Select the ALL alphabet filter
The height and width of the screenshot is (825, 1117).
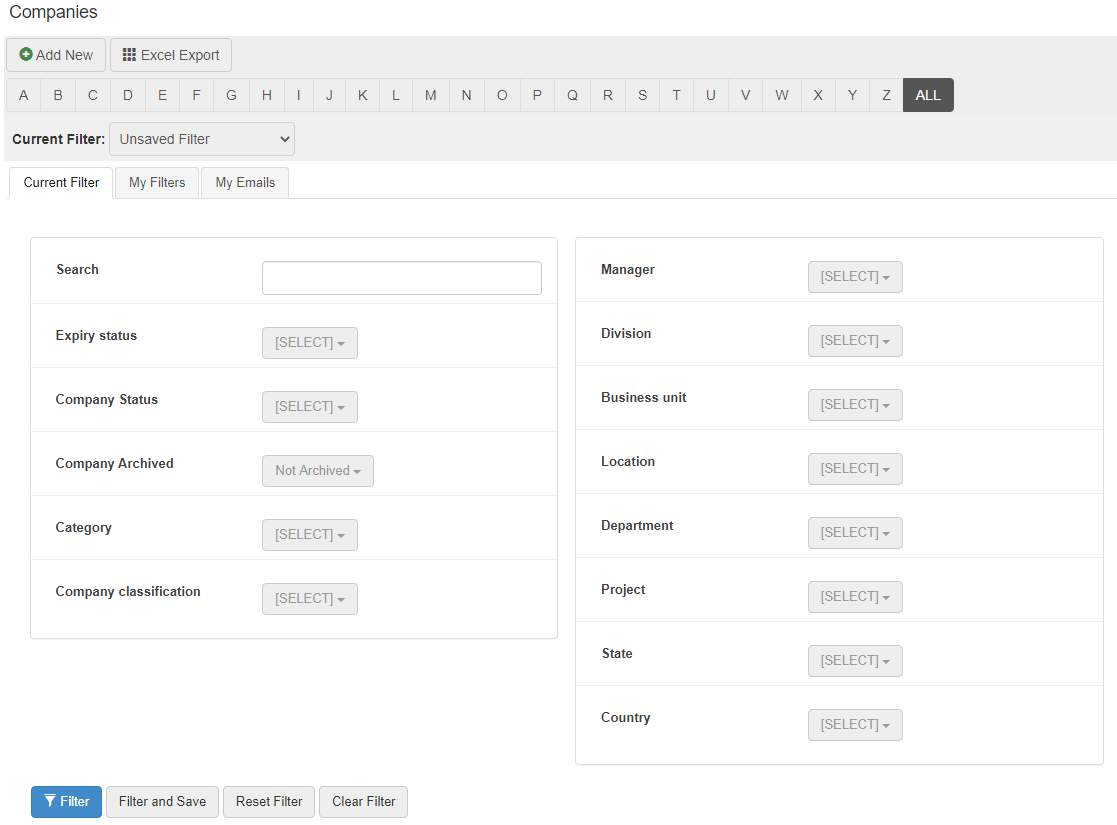[x=927, y=95]
